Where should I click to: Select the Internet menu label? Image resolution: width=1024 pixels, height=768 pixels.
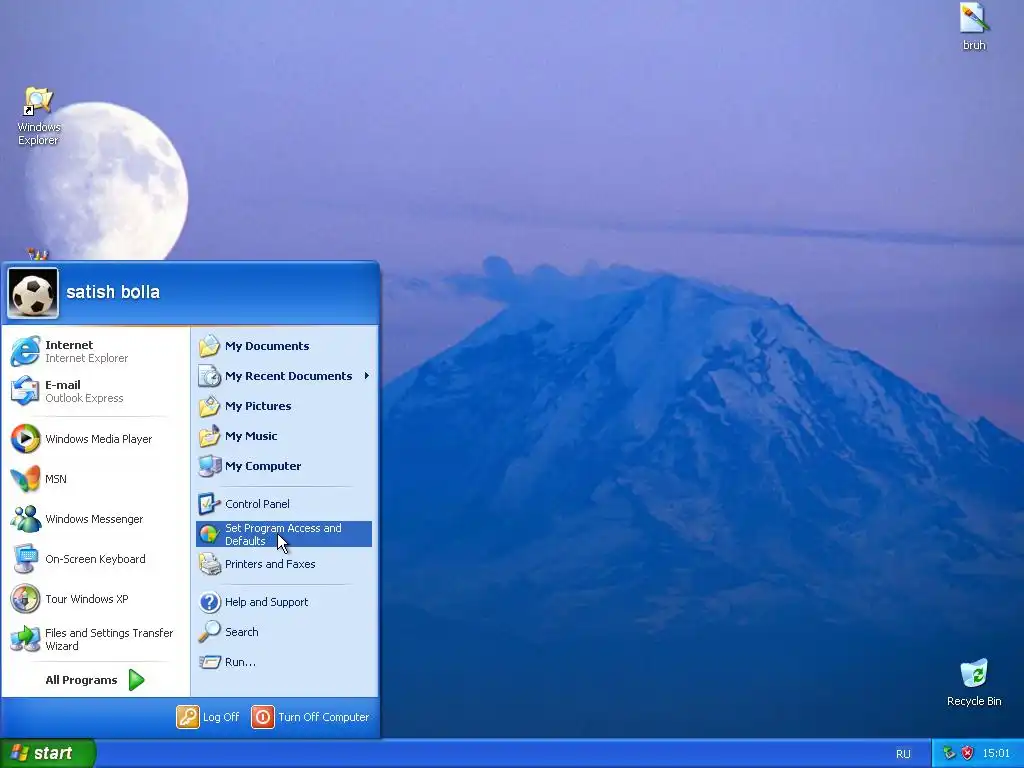[69, 345]
